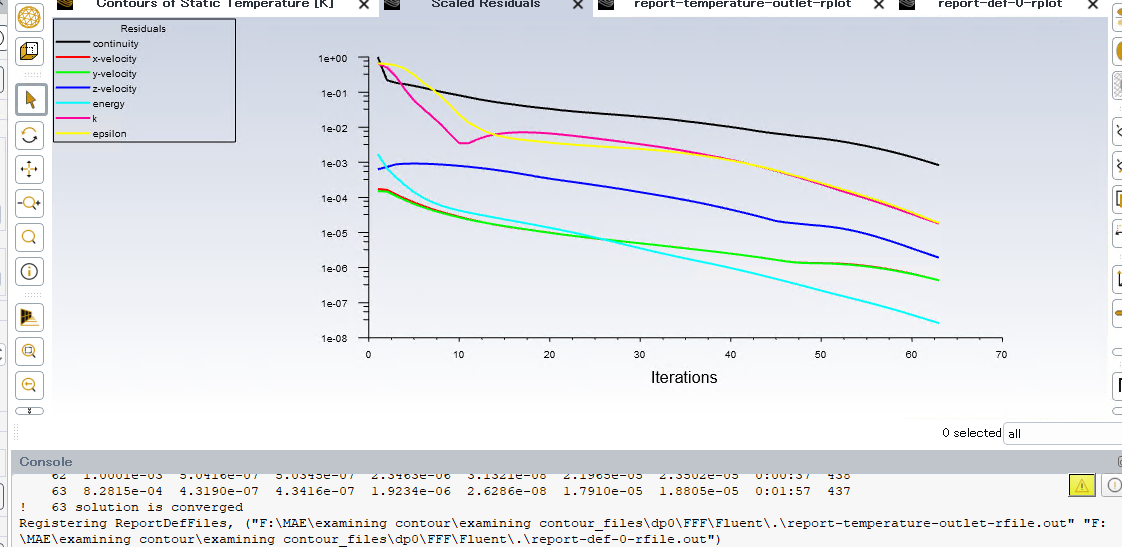
Task: Select the pan view tool
Action: (29, 169)
